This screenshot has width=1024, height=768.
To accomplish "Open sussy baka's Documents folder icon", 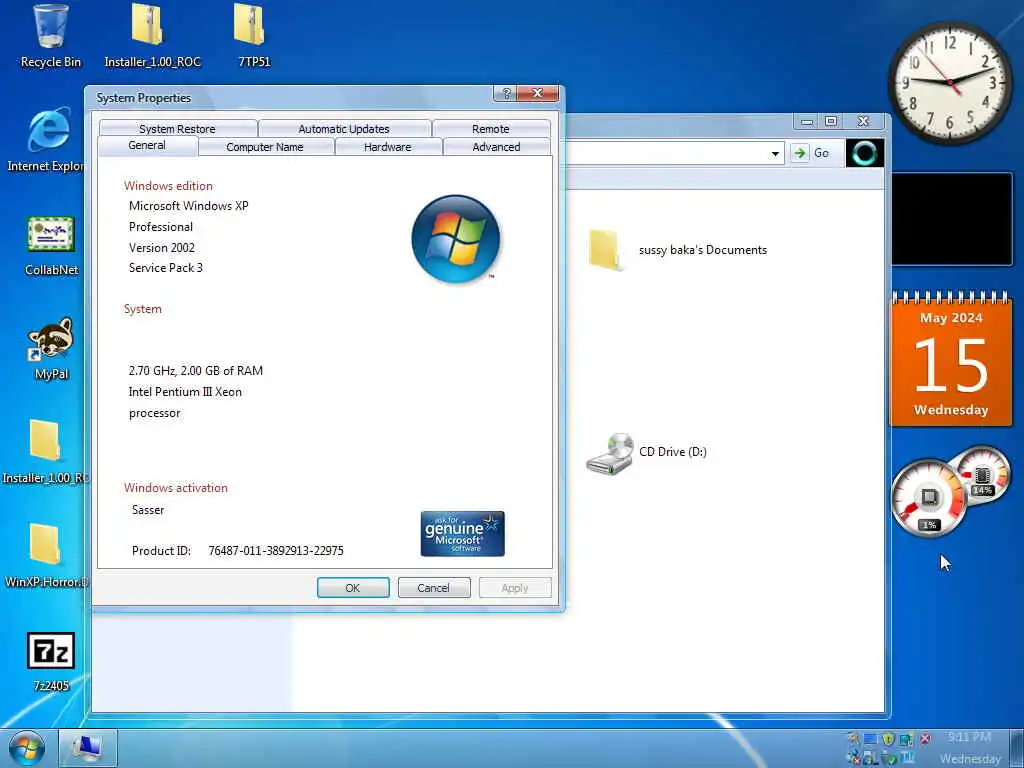I will pos(604,249).
